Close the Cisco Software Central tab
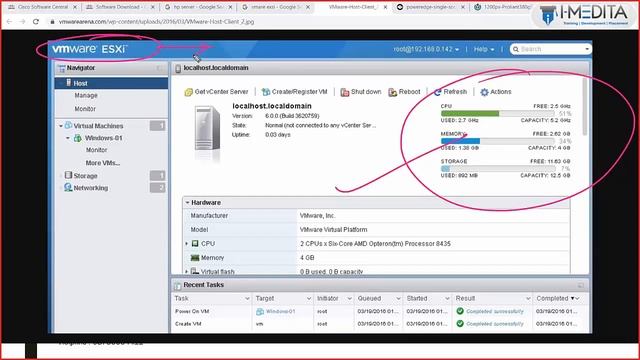The height and width of the screenshot is (360, 640). coord(75,7)
